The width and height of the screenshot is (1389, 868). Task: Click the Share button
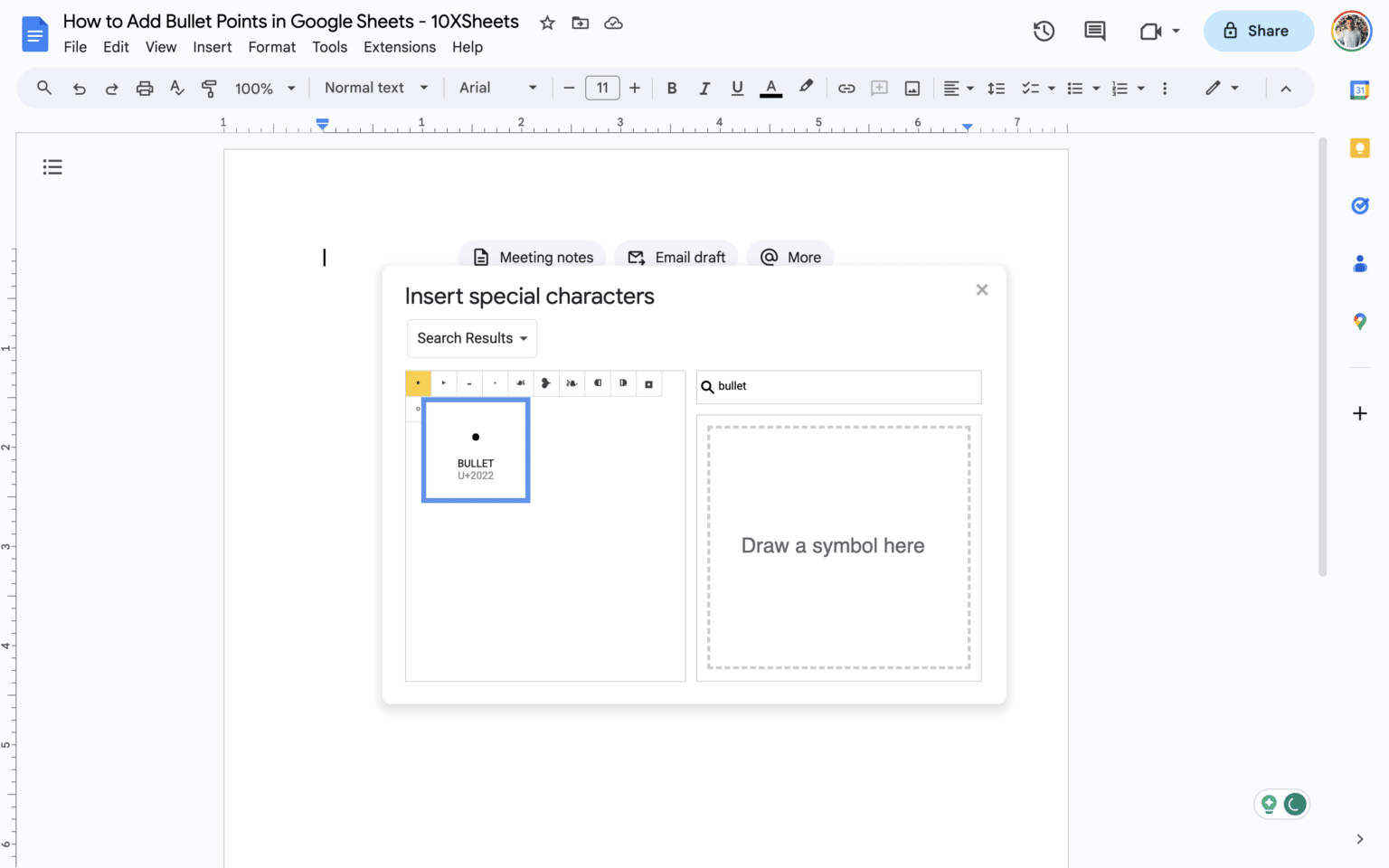pos(1258,30)
